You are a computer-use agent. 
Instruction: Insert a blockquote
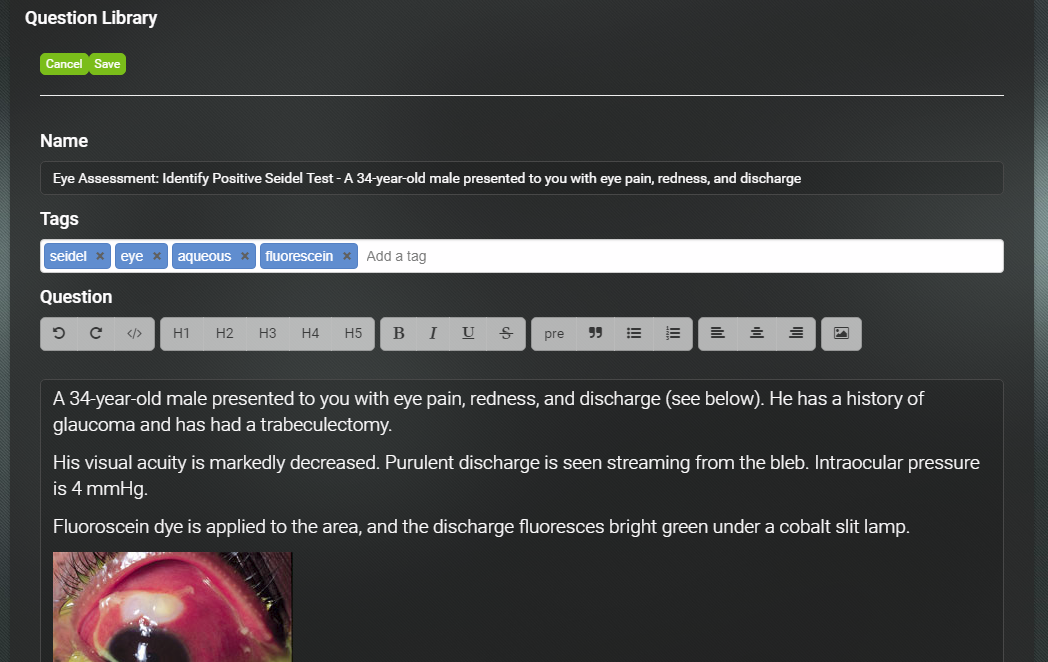(595, 333)
